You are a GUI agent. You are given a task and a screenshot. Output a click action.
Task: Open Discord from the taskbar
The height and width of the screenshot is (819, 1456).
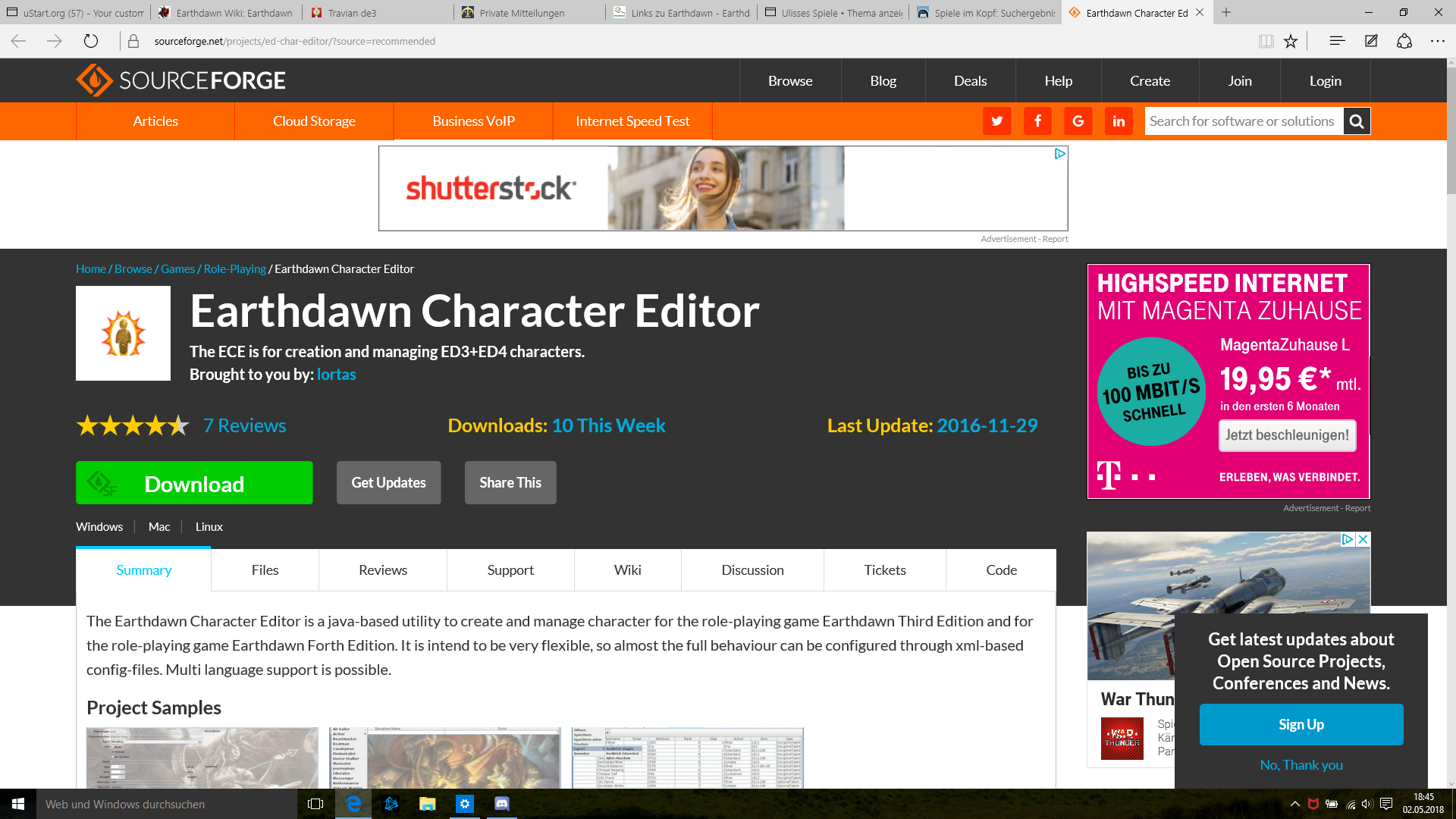(502, 804)
